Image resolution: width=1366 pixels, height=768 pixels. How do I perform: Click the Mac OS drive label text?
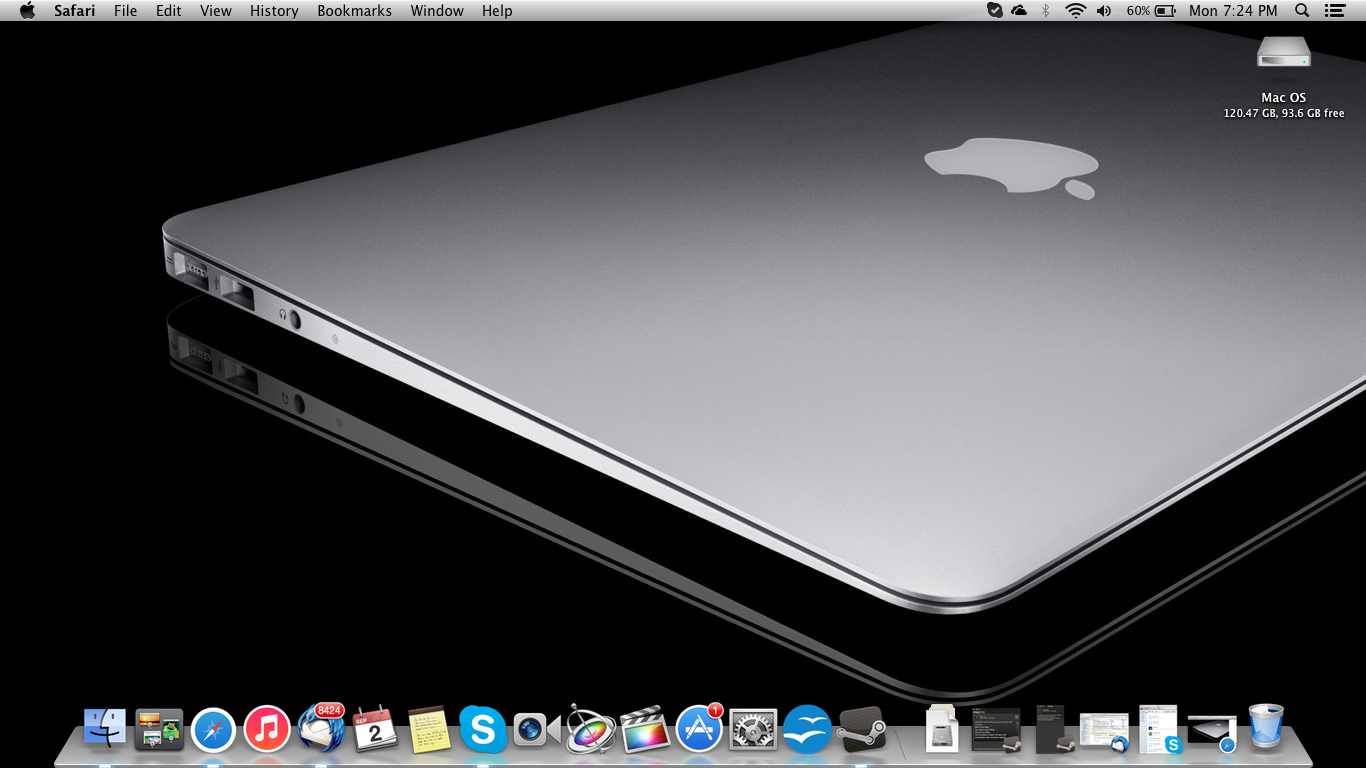coord(1284,98)
